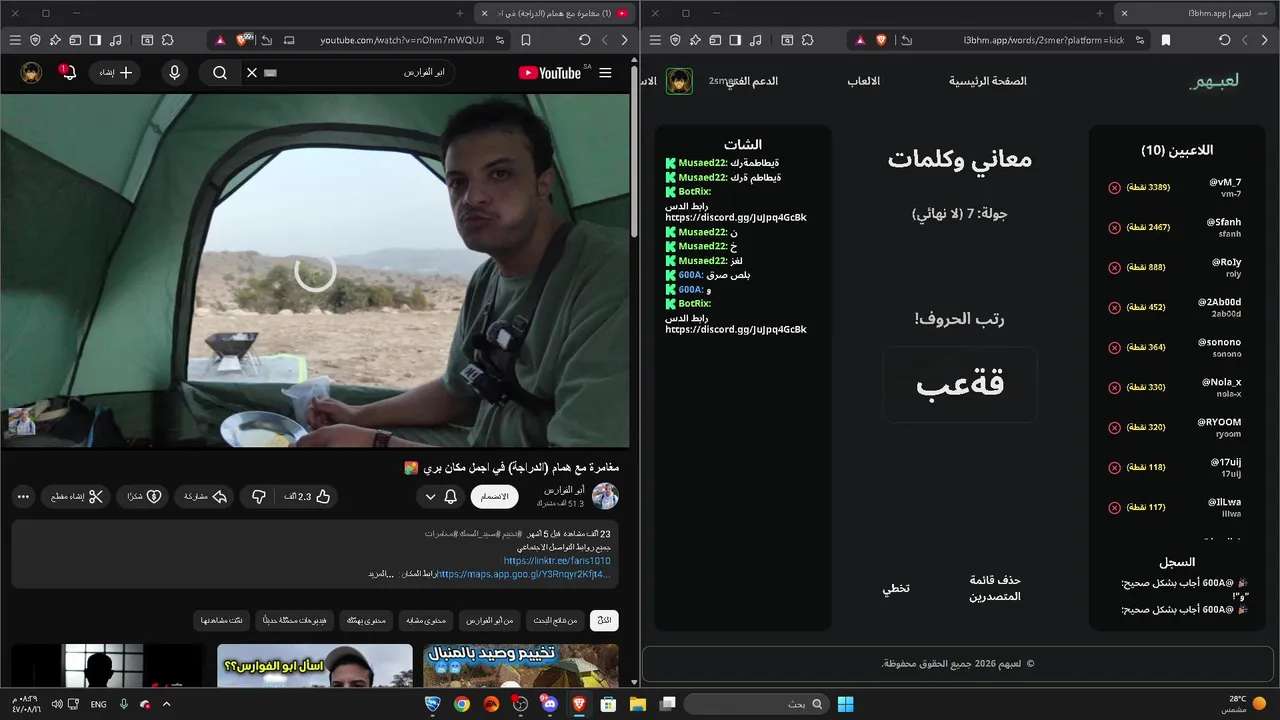Open YouTube Create button
Viewport: 1280px width, 720px height.
(x=115, y=73)
